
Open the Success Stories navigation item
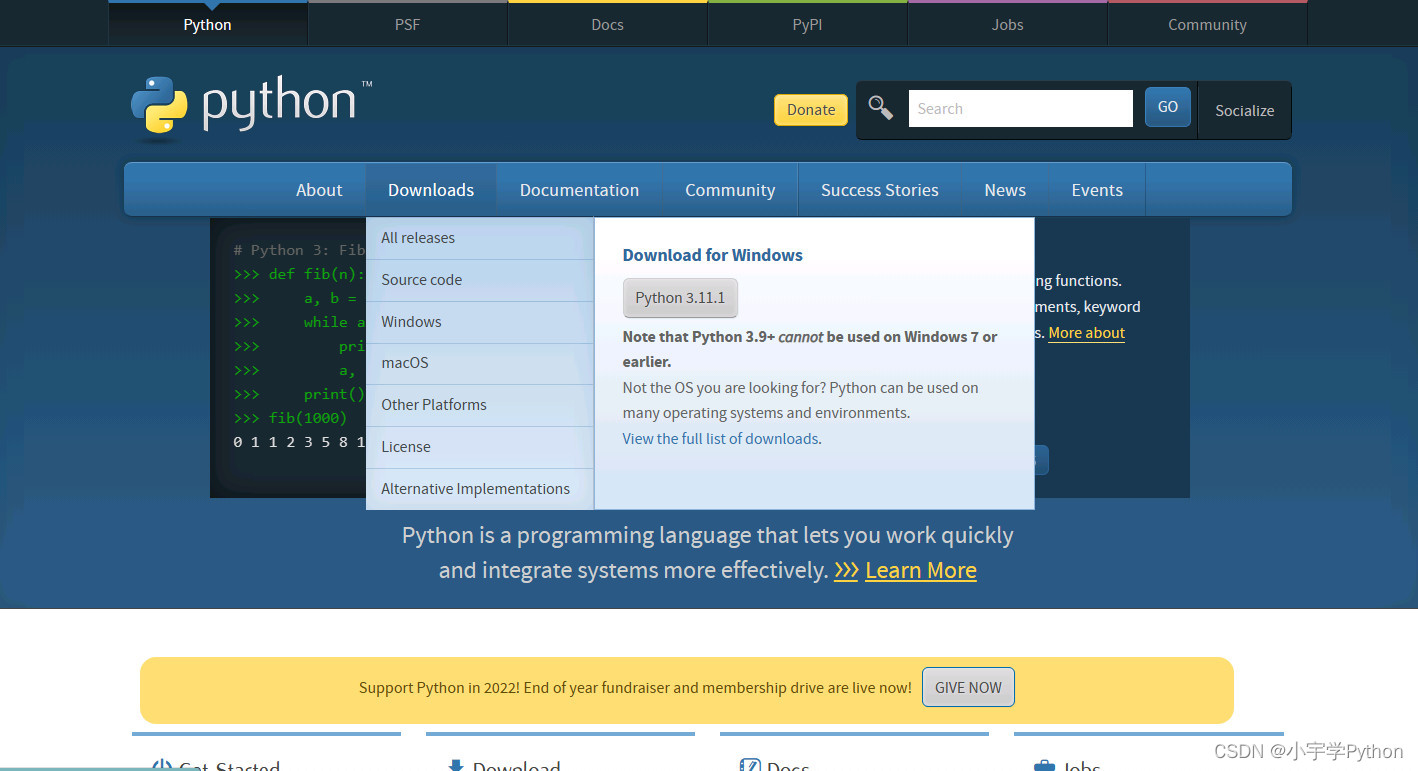point(880,190)
